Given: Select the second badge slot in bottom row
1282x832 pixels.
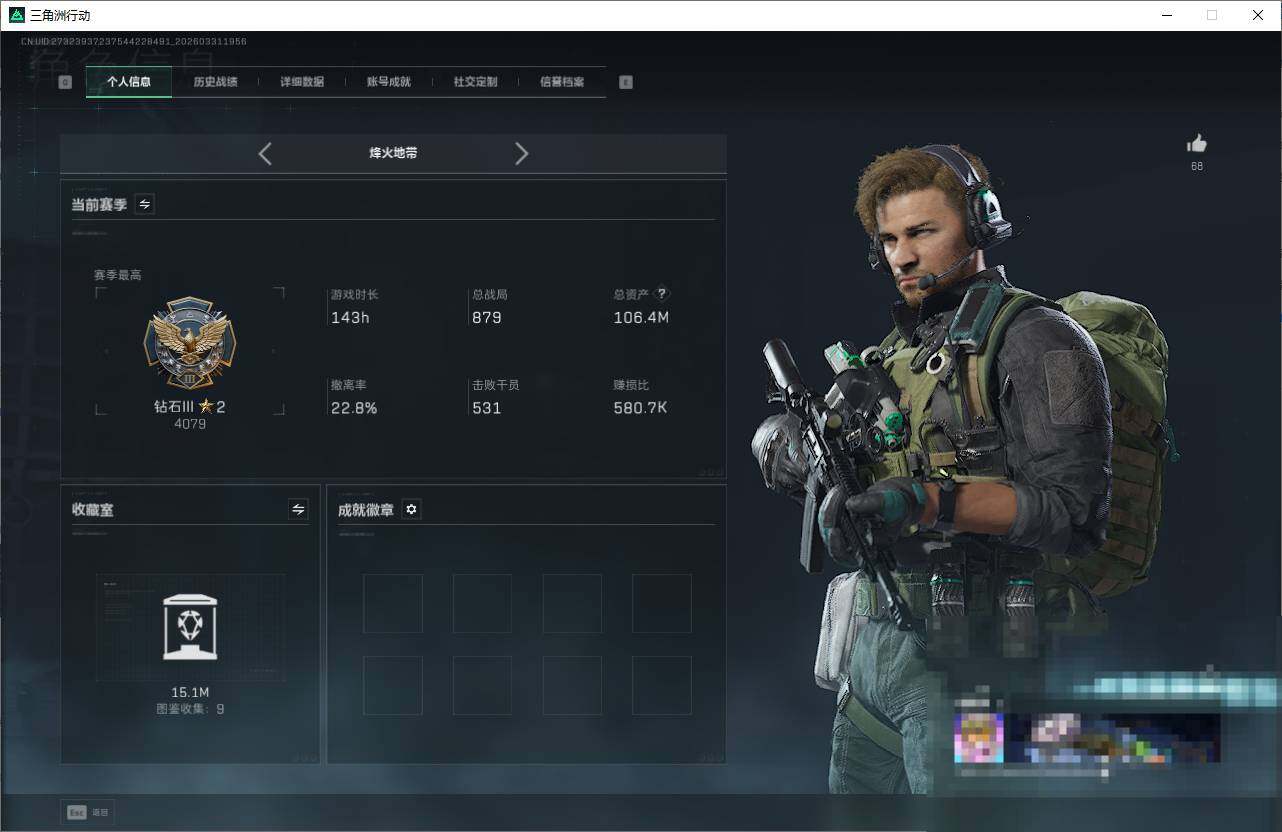Looking at the screenshot, I should (x=482, y=685).
